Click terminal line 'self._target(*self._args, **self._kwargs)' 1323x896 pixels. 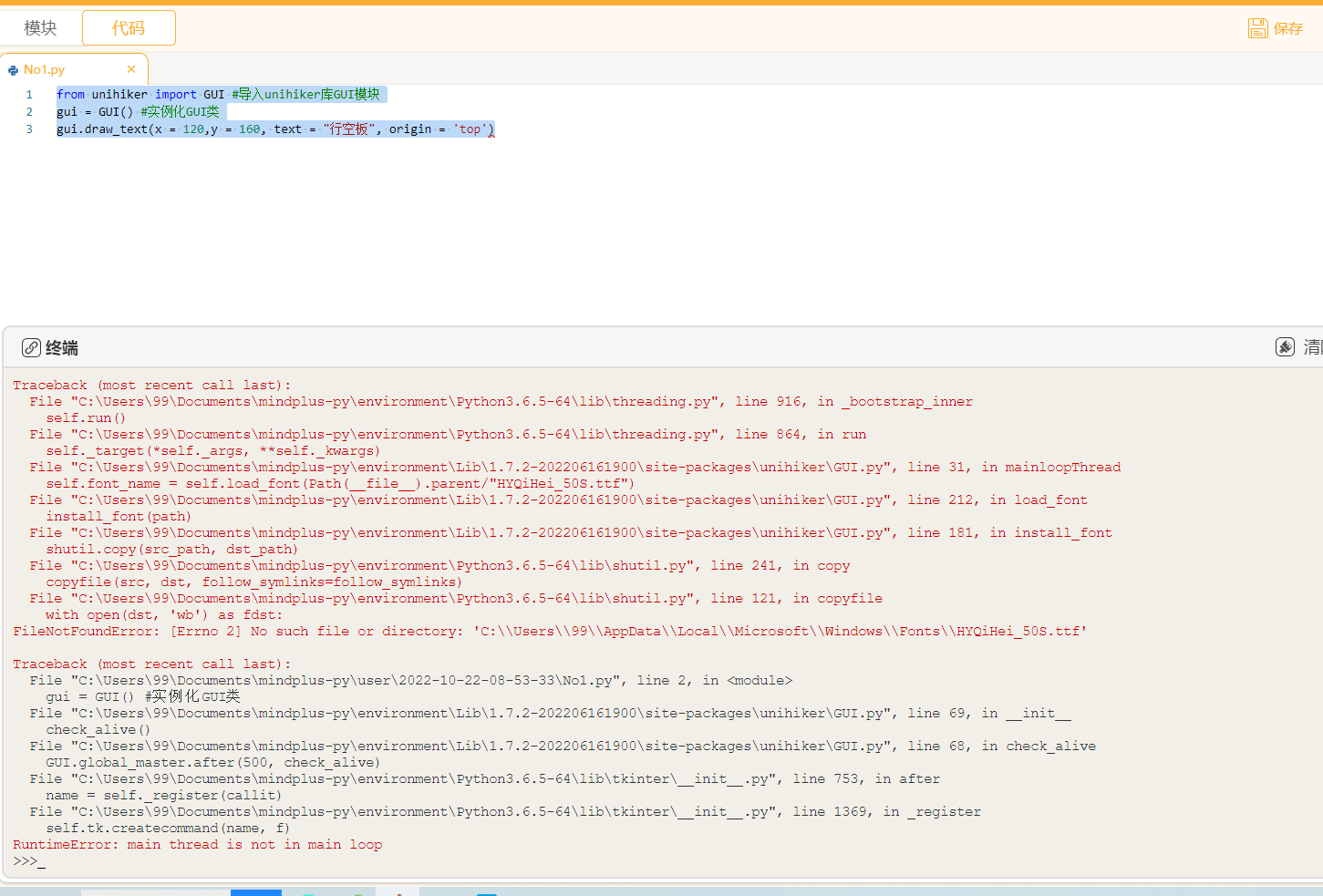coord(213,450)
